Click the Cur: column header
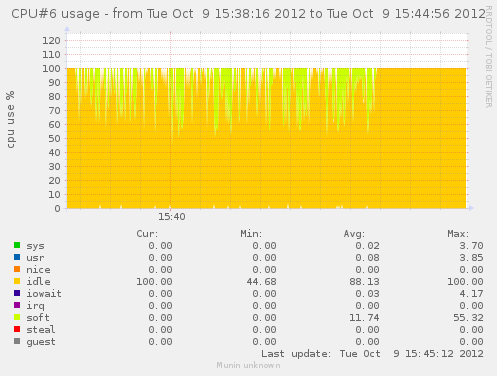 tap(147, 234)
